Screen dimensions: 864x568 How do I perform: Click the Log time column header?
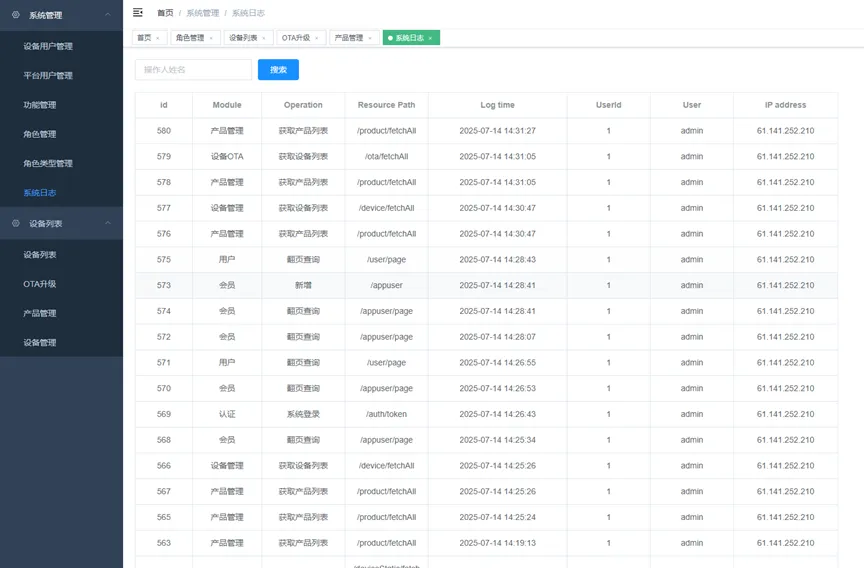[x=498, y=105]
